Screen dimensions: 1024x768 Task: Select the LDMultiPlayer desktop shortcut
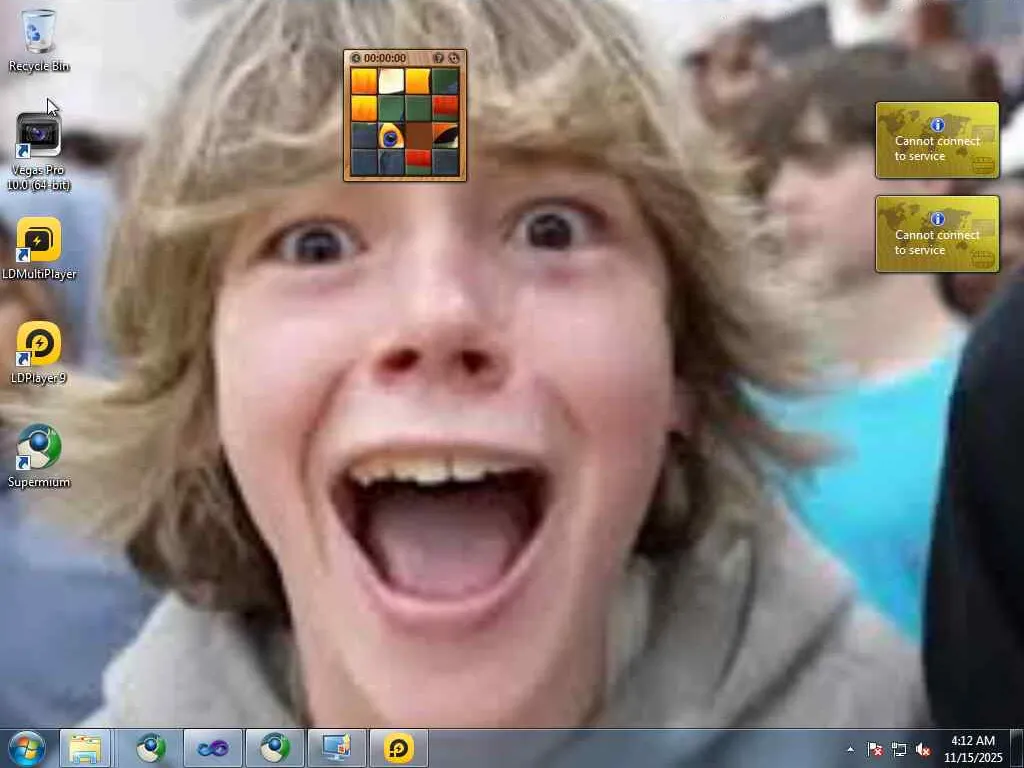point(39,249)
